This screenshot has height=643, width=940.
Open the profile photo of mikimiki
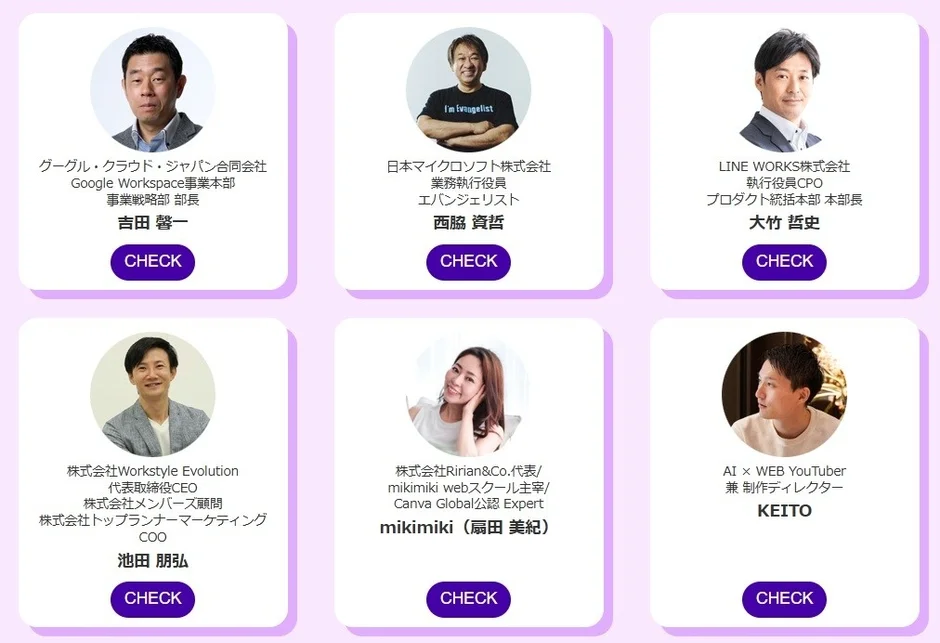click(468, 394)
